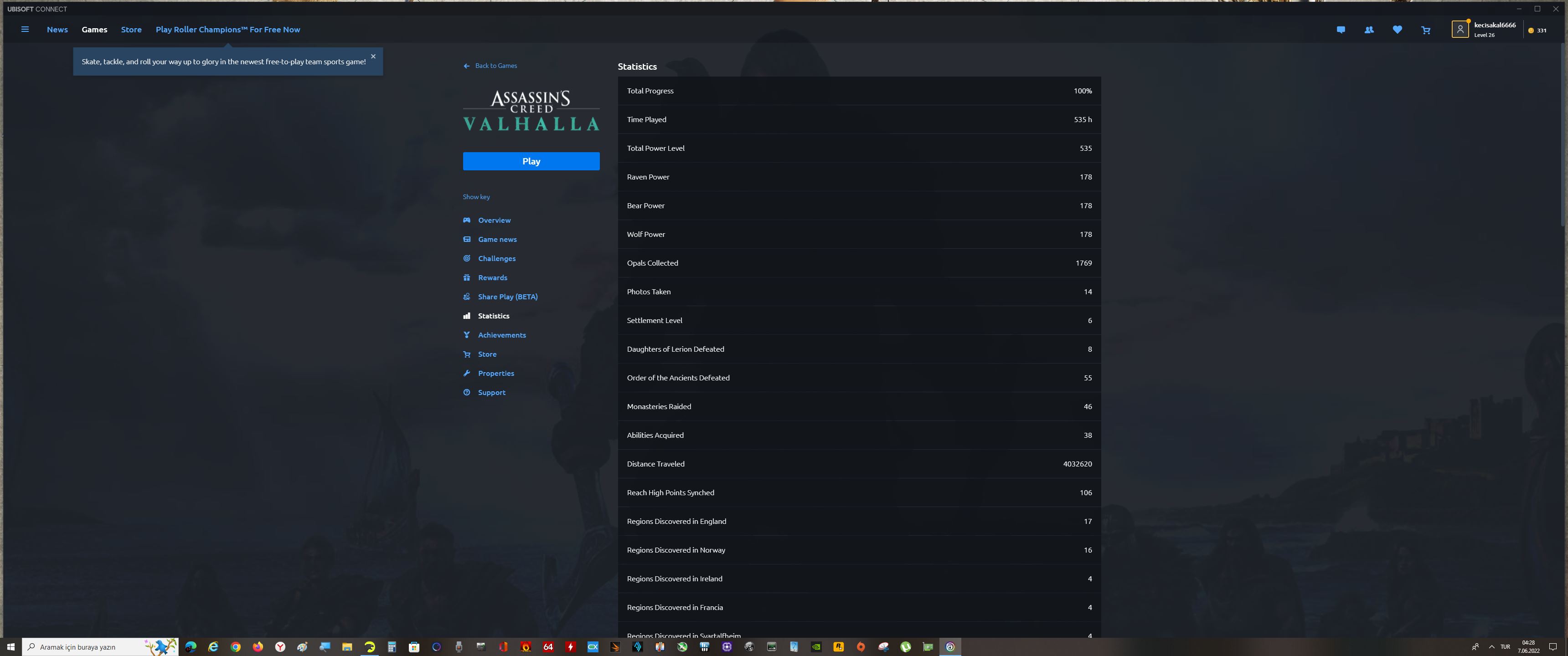The width and height of the screenshot is (1568, 656).
Task: Click the Monasteries Raided 46 row
Action: 859,406
